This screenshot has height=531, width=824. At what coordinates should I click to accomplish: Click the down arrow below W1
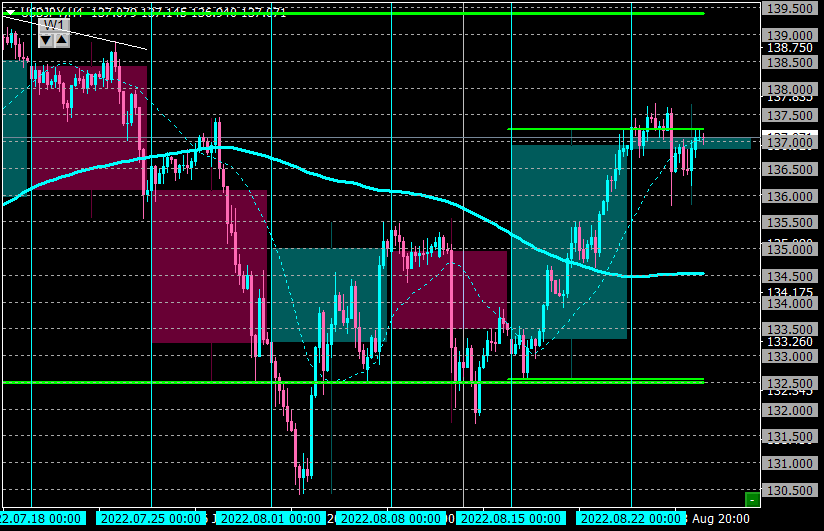click(46, 40)
